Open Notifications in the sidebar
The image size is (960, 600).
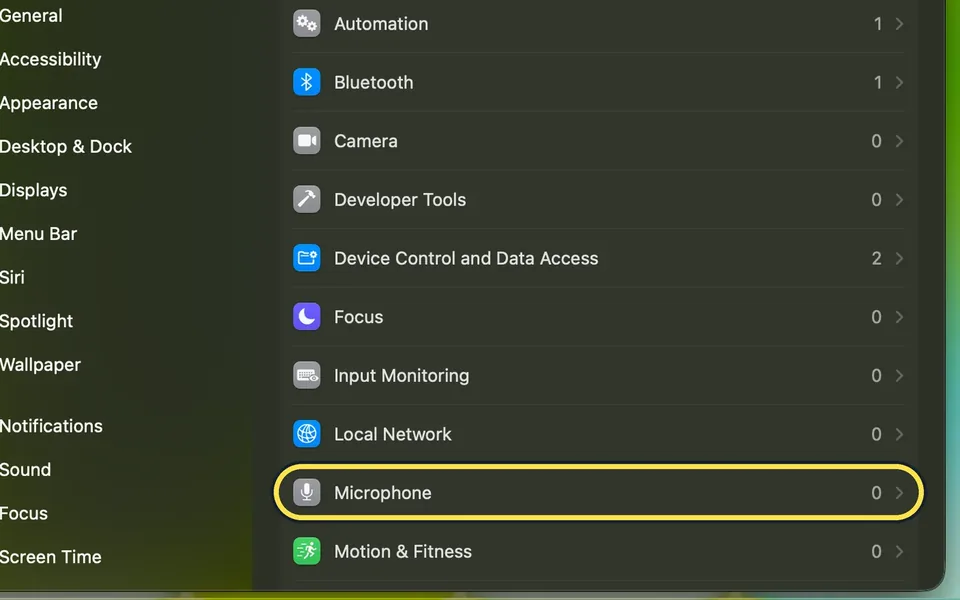coord(51,426)
